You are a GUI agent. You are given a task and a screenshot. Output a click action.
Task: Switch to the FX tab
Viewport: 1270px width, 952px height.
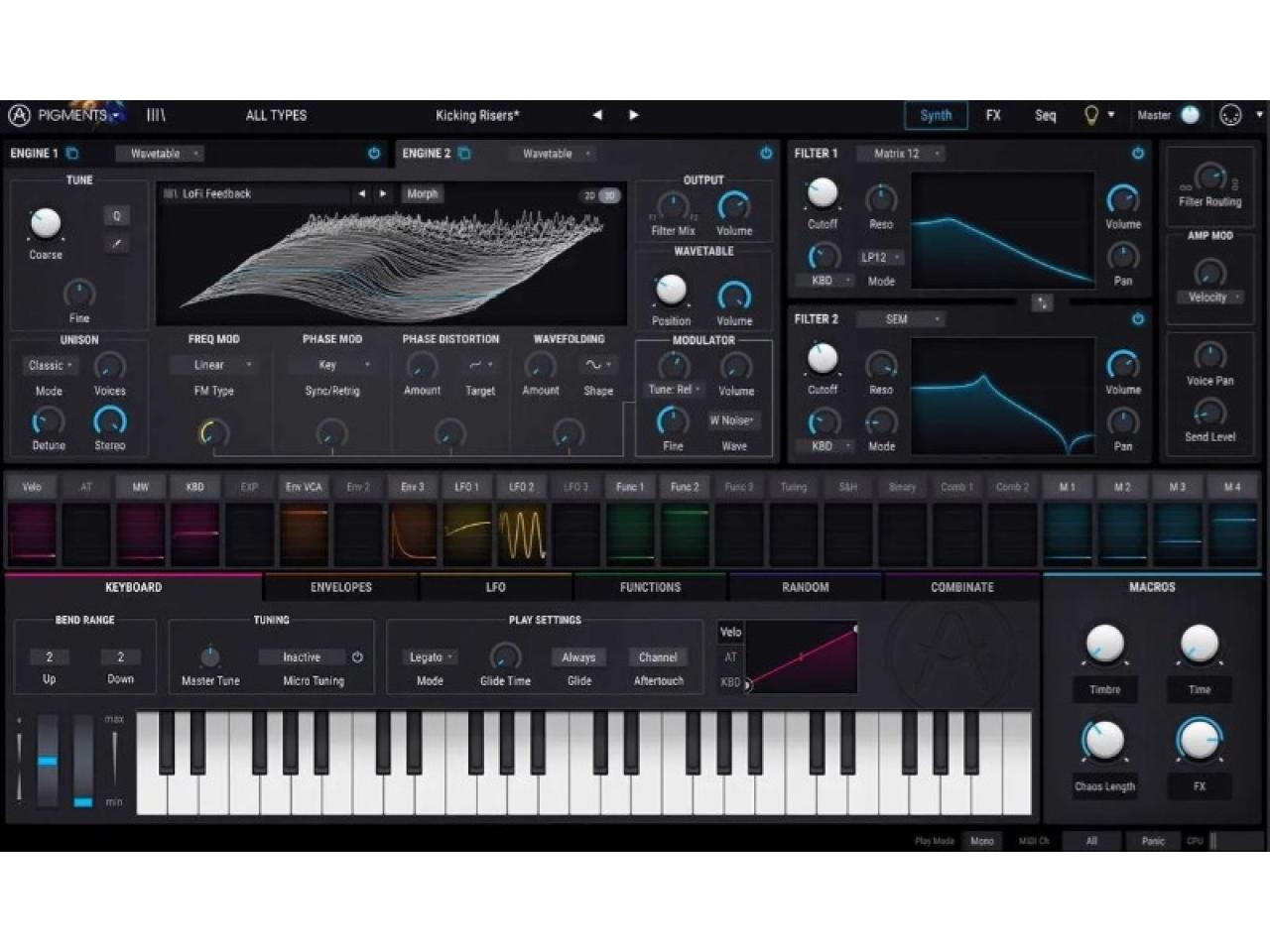(993, 115)
